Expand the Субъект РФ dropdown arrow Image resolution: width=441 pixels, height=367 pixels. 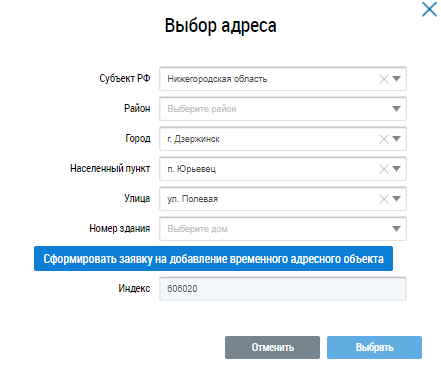click(x=396, y=79)
